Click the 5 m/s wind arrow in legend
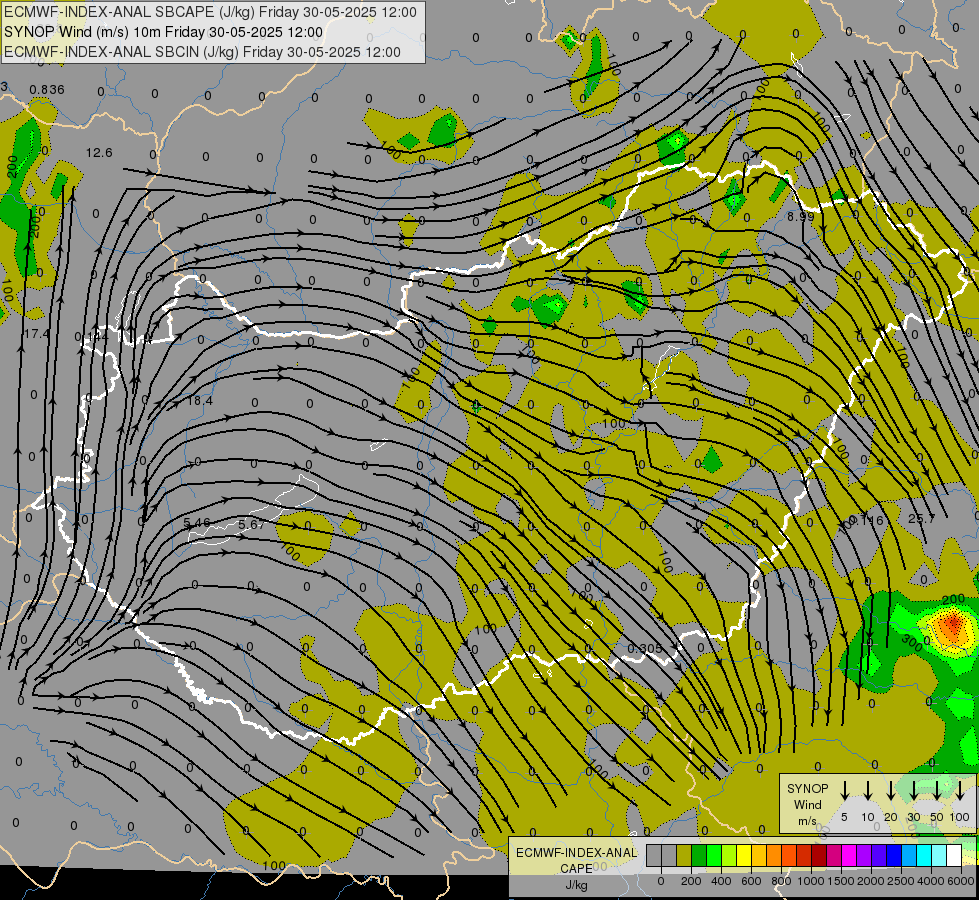 (845, 791)
